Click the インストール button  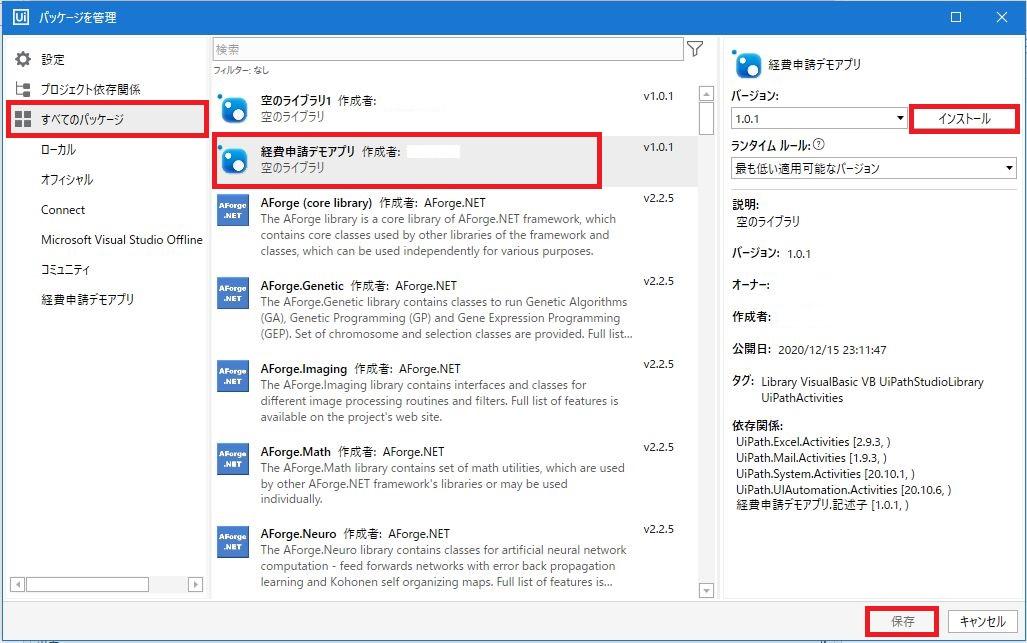pyautogui.click(x=964, y=119)
